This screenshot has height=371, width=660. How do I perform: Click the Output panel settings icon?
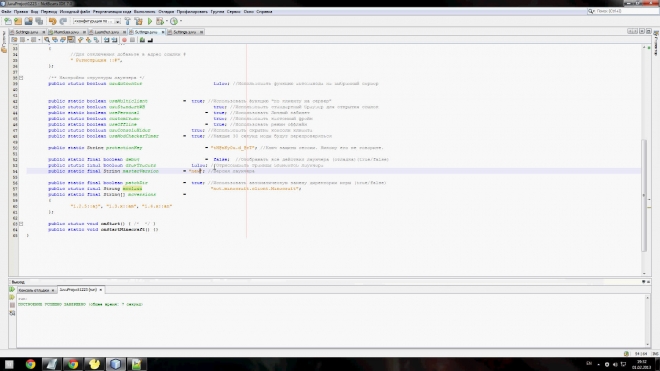[x=12, y=313]
